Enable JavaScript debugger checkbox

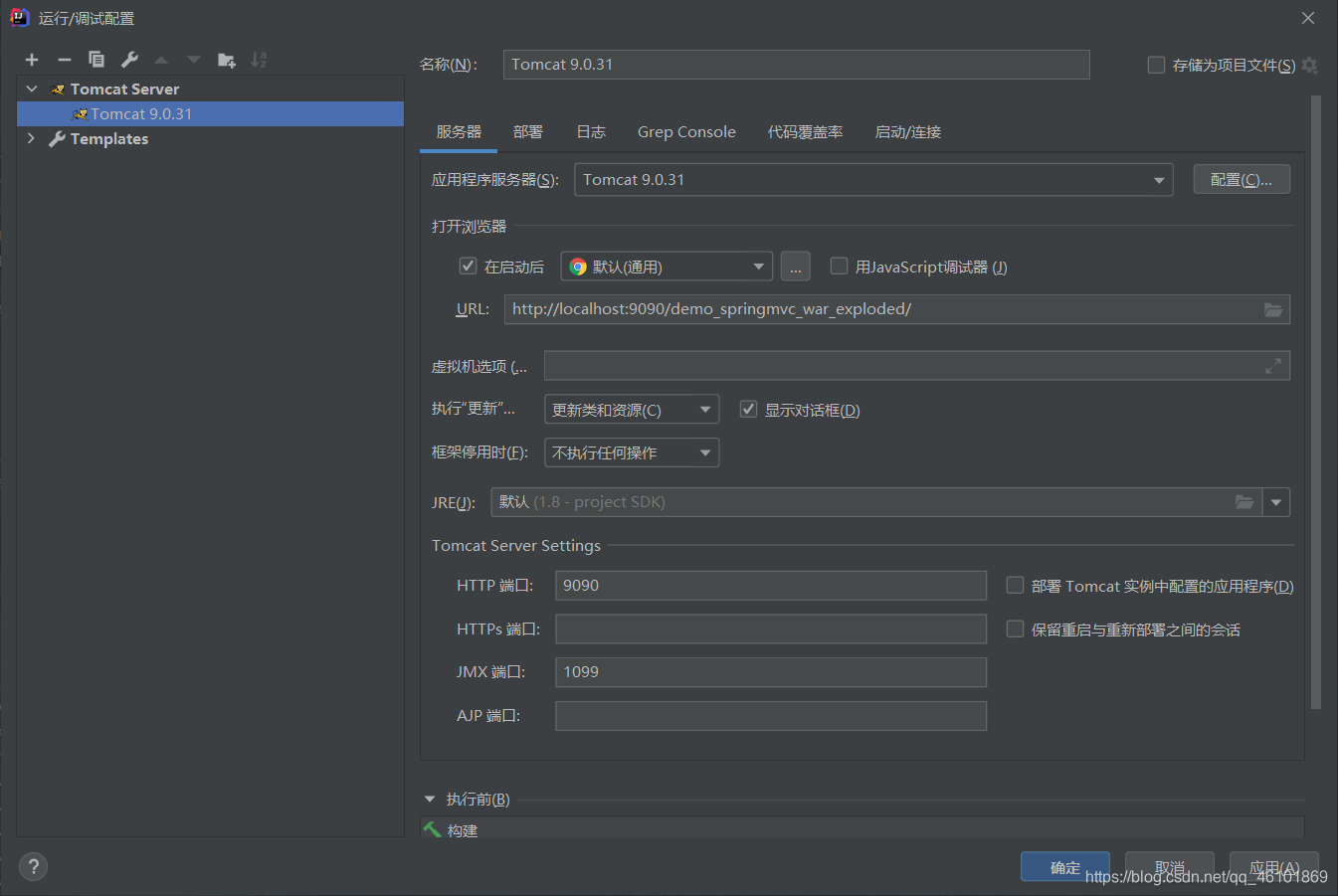[839, 266]
